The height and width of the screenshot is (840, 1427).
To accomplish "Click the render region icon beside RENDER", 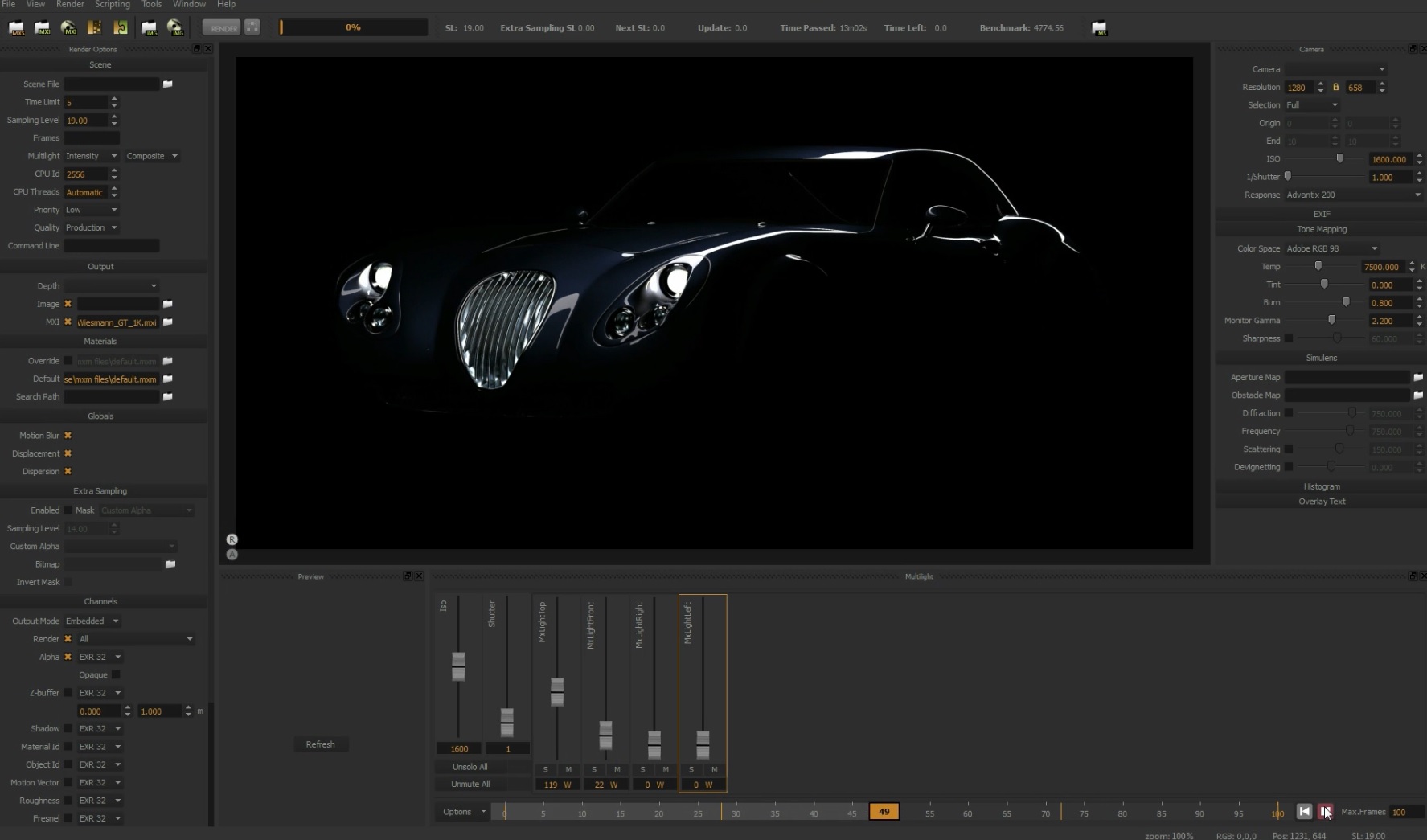I will 252,27.
